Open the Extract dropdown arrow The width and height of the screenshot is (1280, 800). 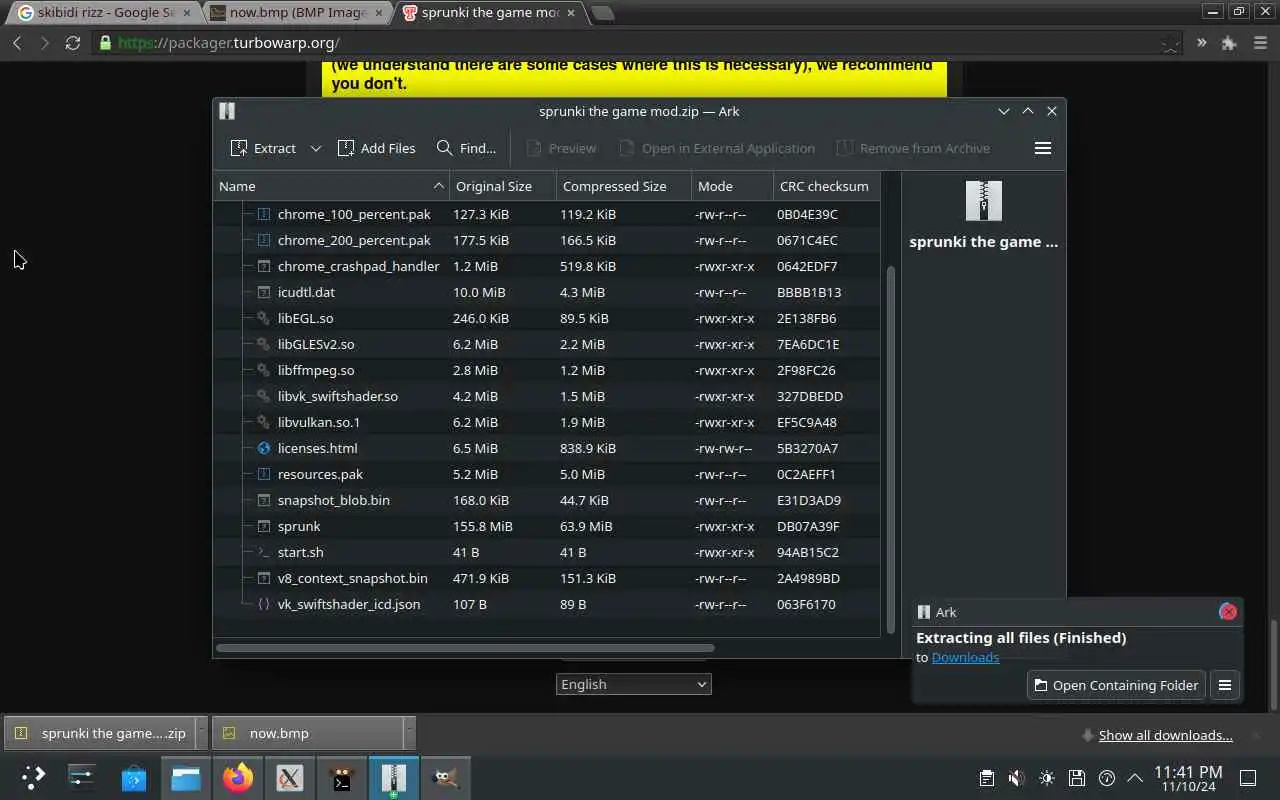[x=315, y=148]
